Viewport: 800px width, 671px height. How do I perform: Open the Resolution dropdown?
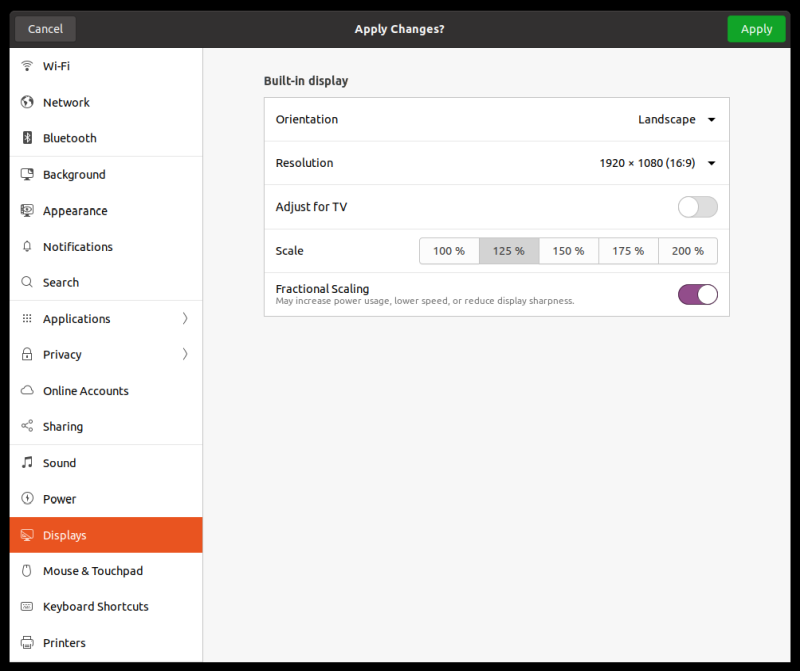tap(658, 163)
